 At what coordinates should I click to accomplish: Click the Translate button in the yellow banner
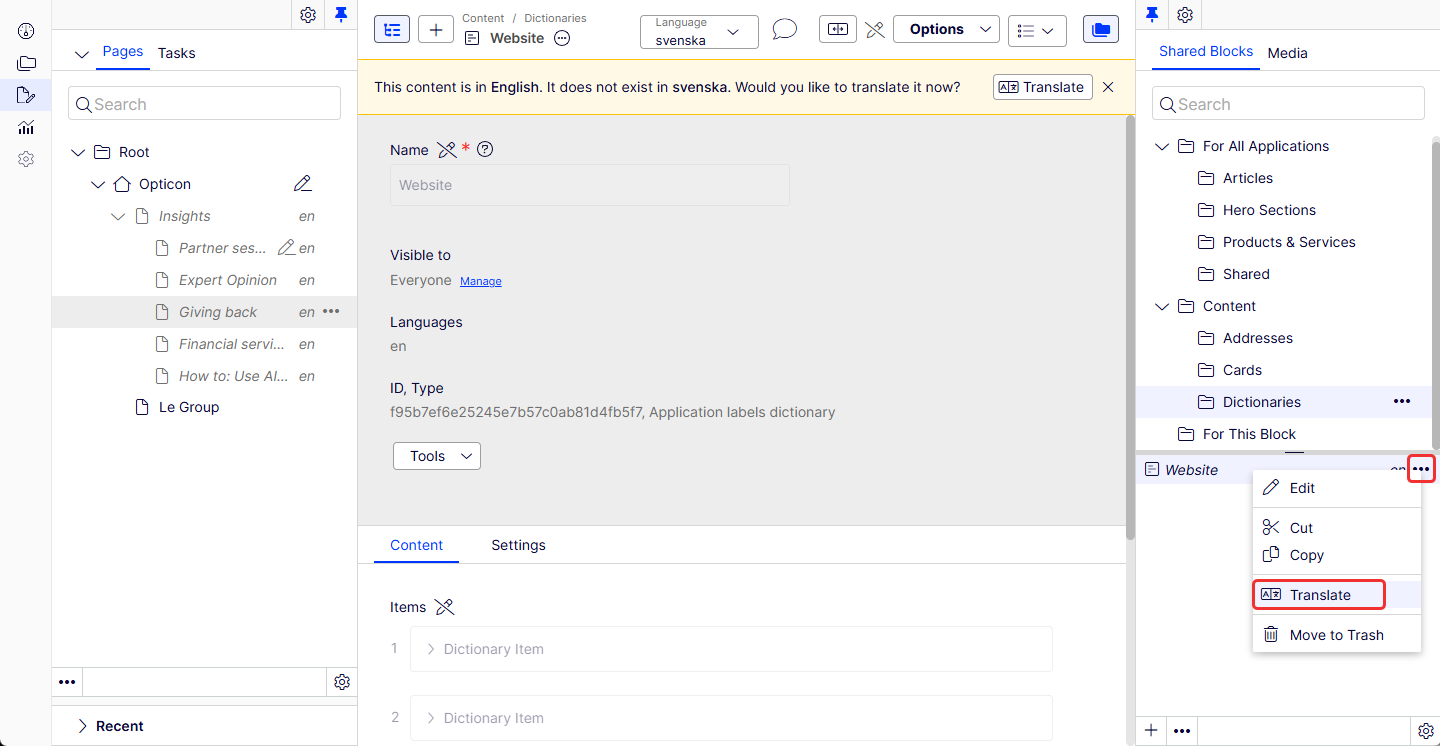[x=1043, y=87]
